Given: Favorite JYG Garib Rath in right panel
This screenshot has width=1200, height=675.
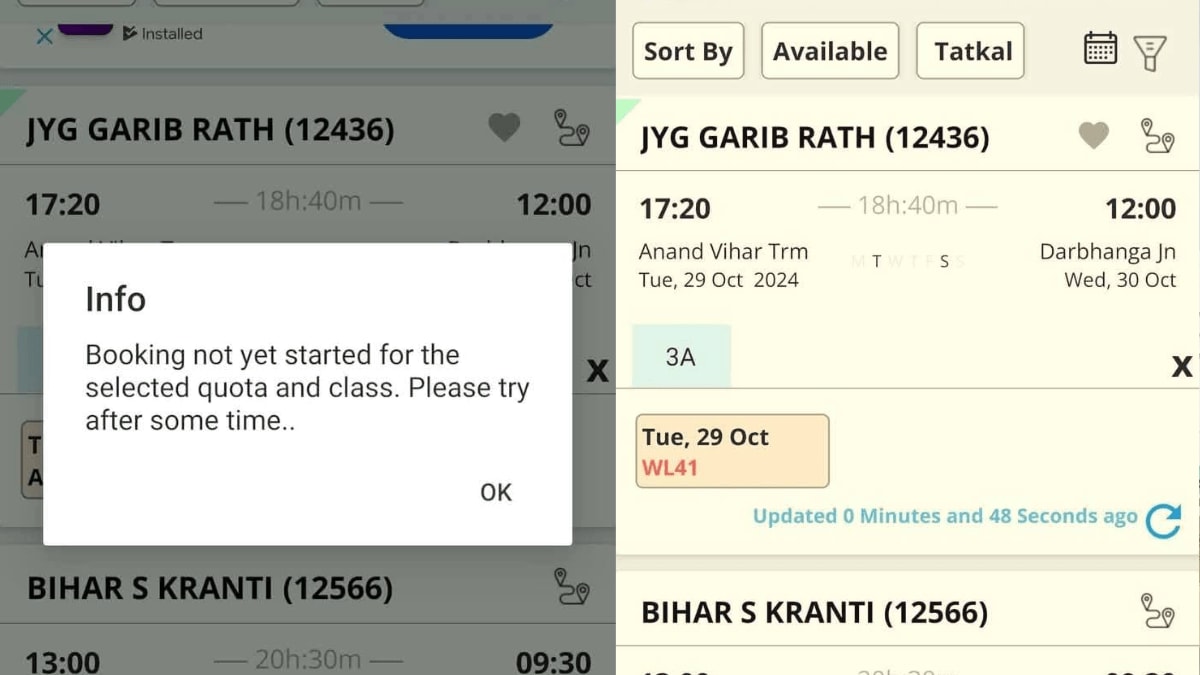Looking at the screenshot, I should (x=1093, y=135).
